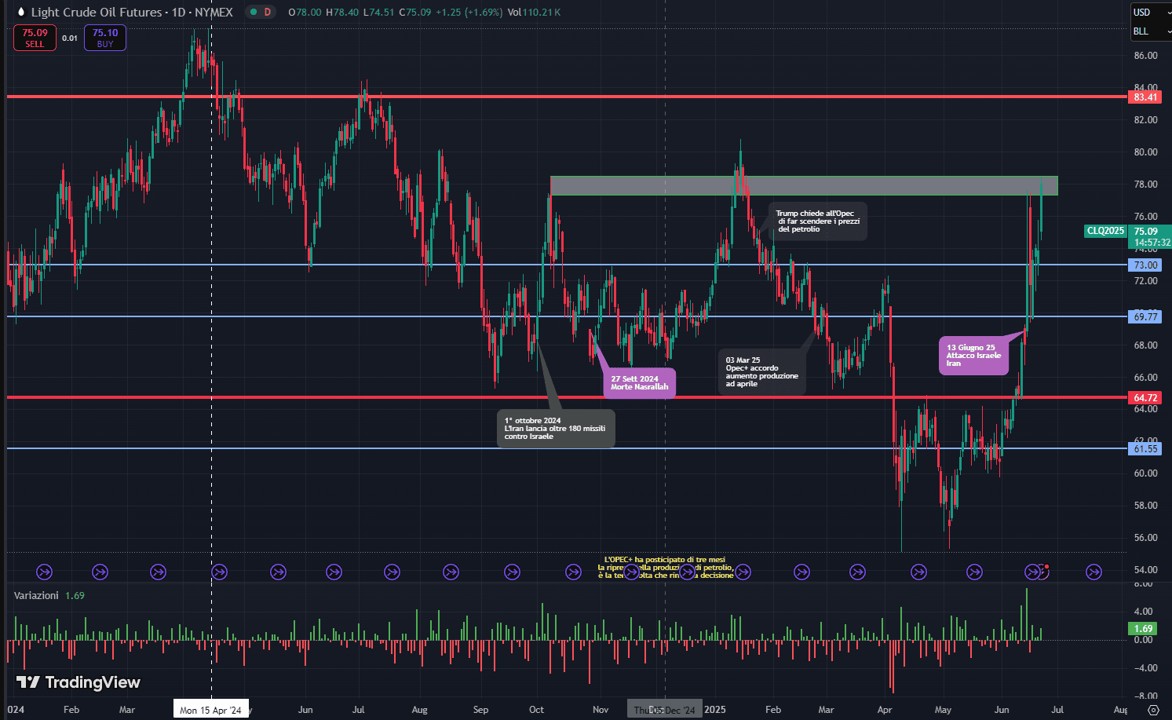Image resolution: width=1172 pixels, height=720 pixels.
Task: Click the oil drop symbol icon
Action: 19,12
